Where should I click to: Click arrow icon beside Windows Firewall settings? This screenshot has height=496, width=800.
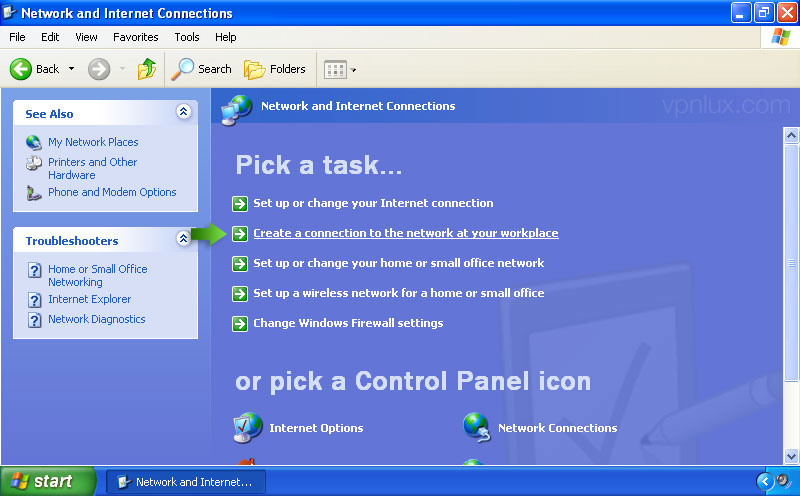tap(240, 324)
